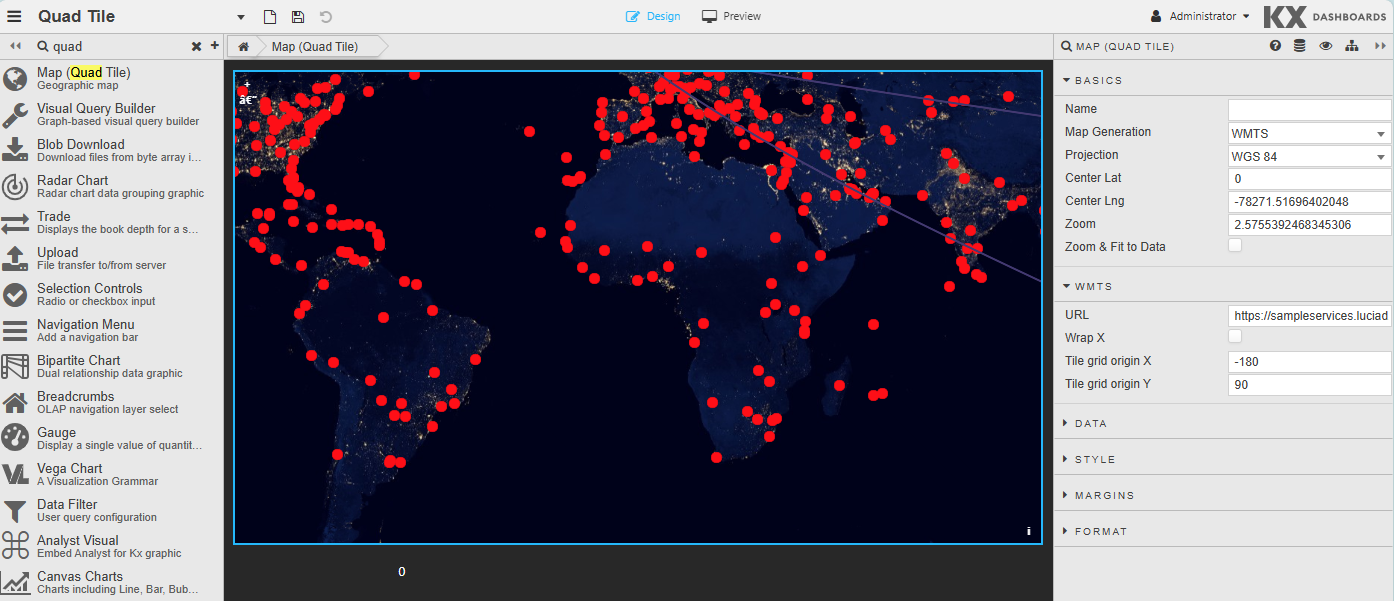Toggle the eye visibility icon in properties panel
1394x601 pixels.
1326,46
